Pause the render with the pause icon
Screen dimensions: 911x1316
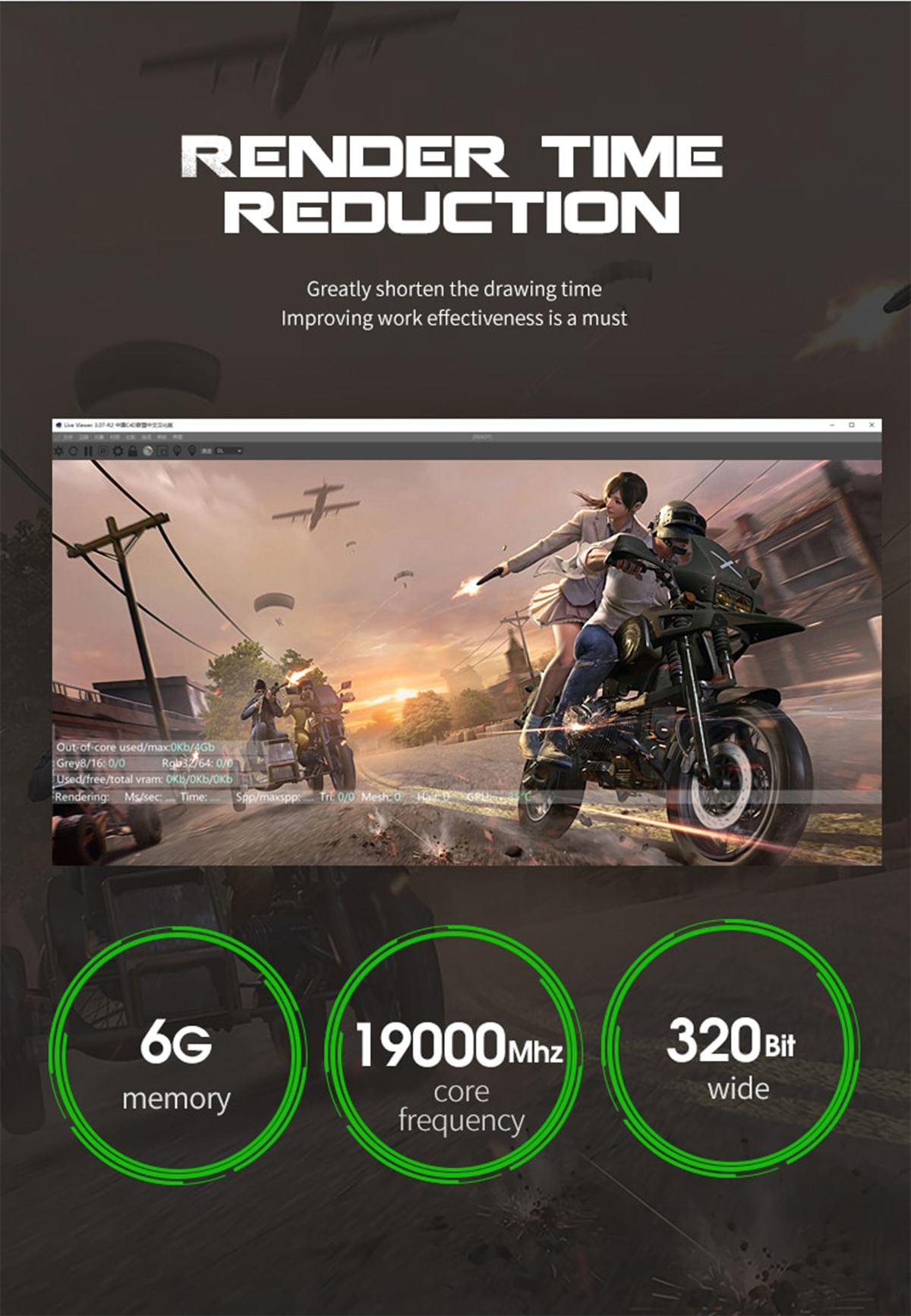coord(88,451)
